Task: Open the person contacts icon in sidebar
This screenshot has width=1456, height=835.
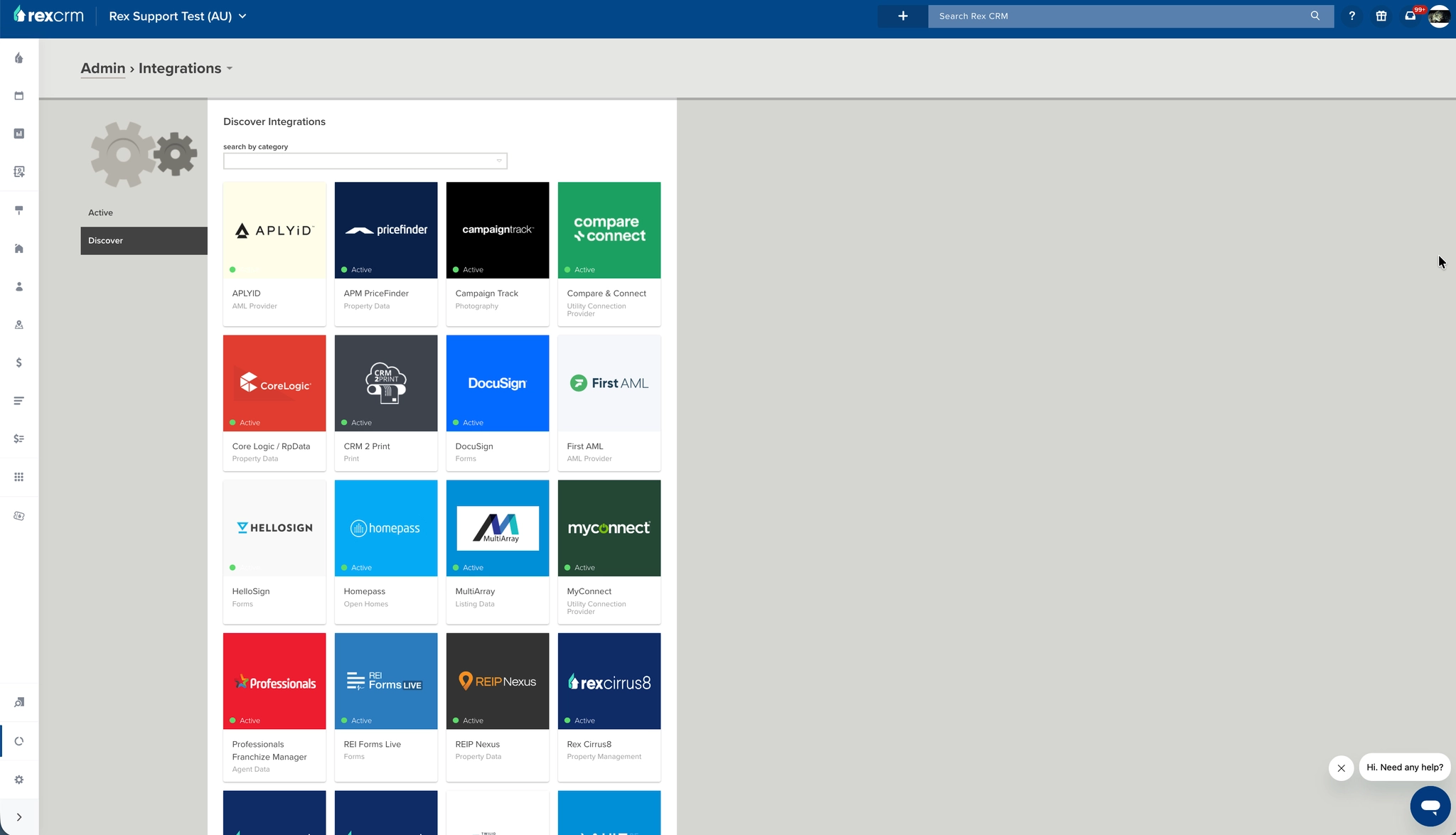Action: [19, 286]
